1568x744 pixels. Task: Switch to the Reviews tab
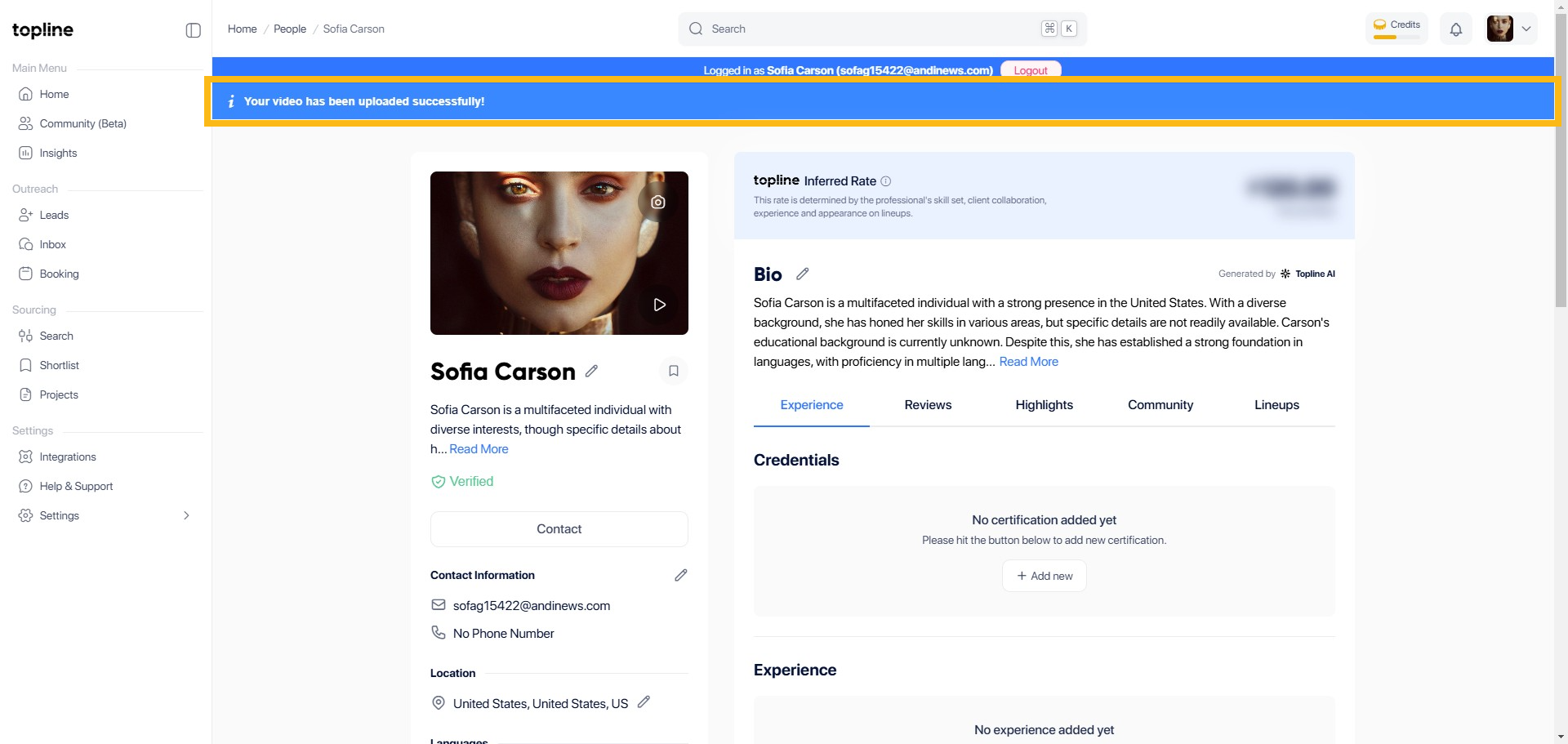click(x=928, y=405)
